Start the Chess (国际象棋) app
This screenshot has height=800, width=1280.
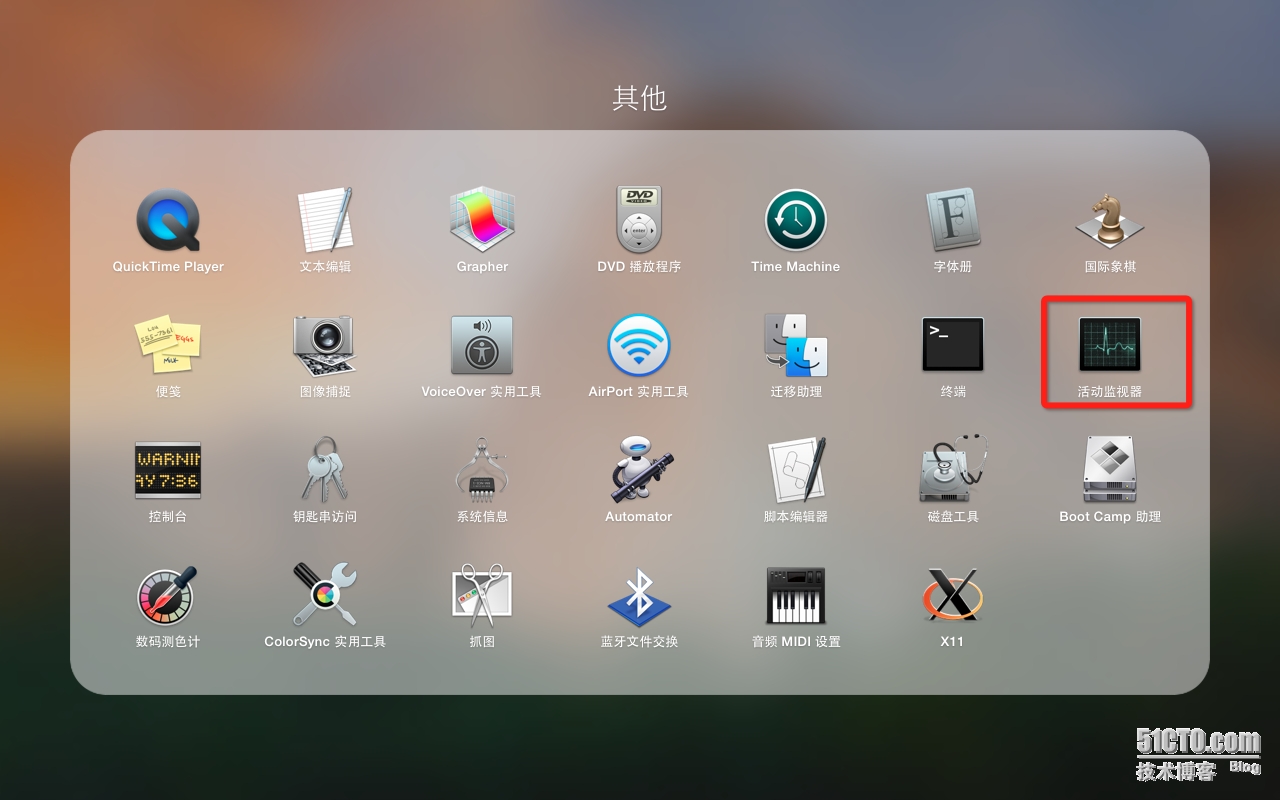coord(1110,220)
